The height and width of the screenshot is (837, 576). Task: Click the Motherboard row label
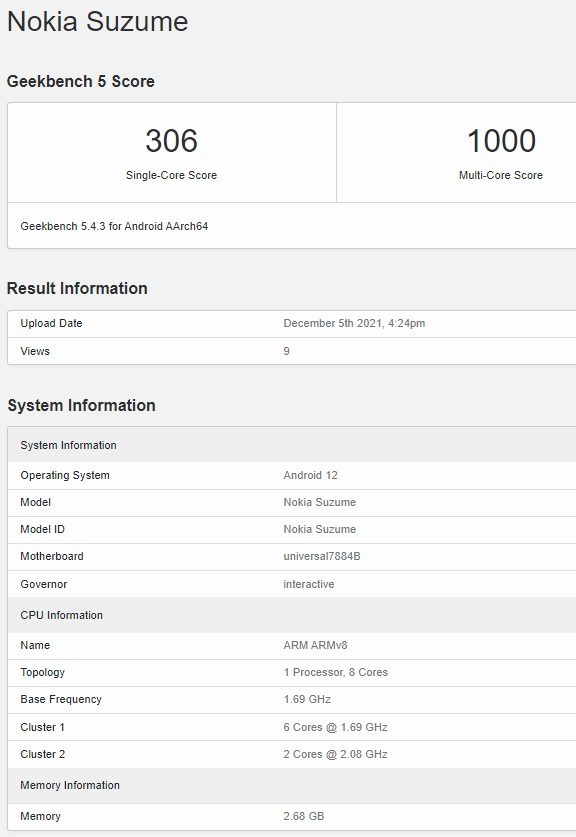52,557
